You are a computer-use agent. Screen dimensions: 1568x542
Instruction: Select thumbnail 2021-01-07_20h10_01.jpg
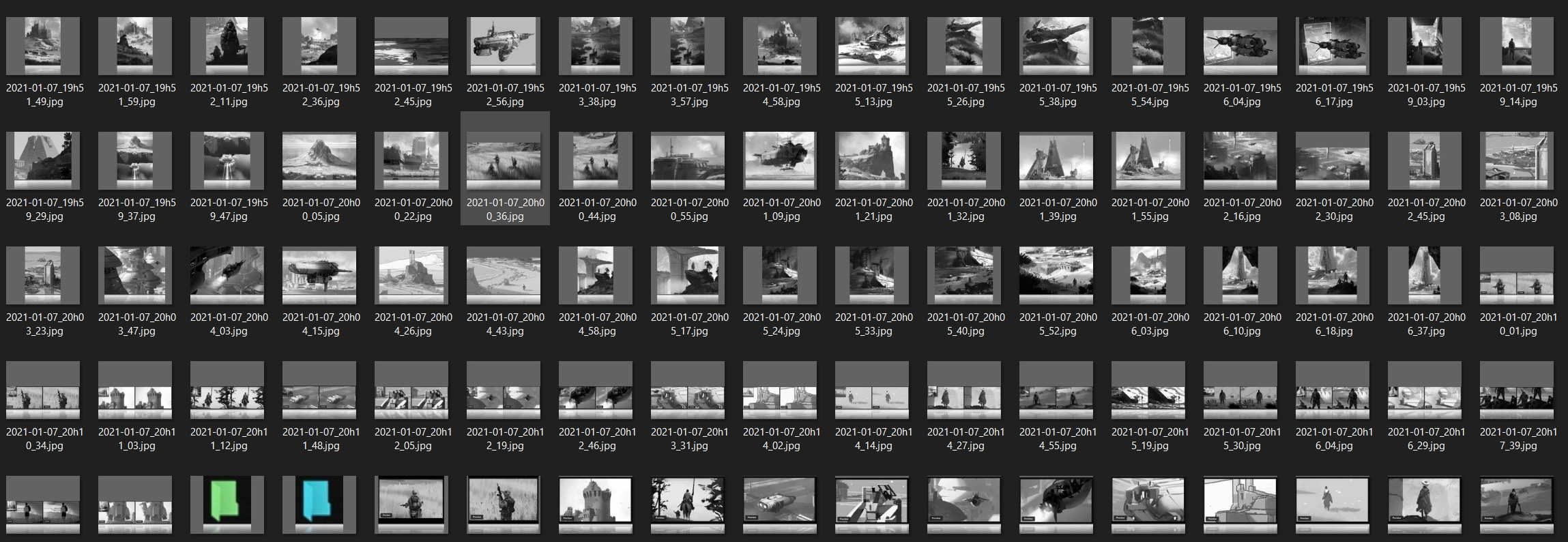pos(1517,275)
